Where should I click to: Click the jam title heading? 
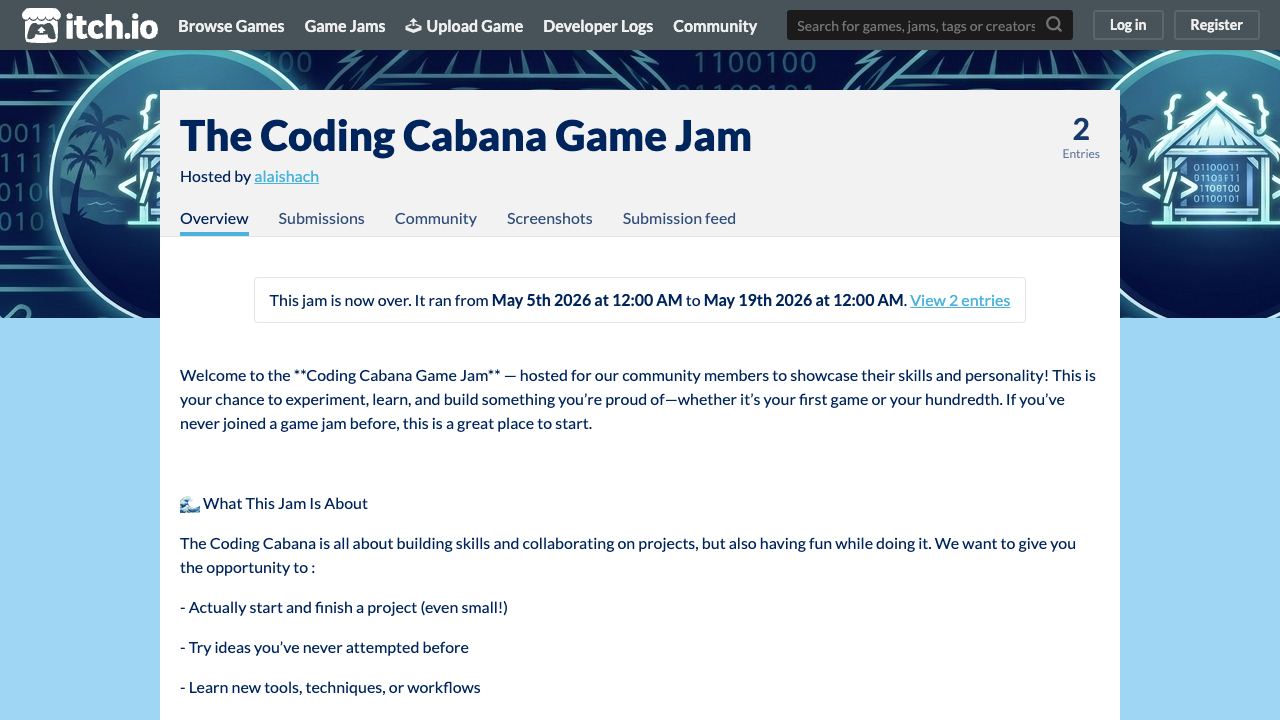(x=465, y=136)
